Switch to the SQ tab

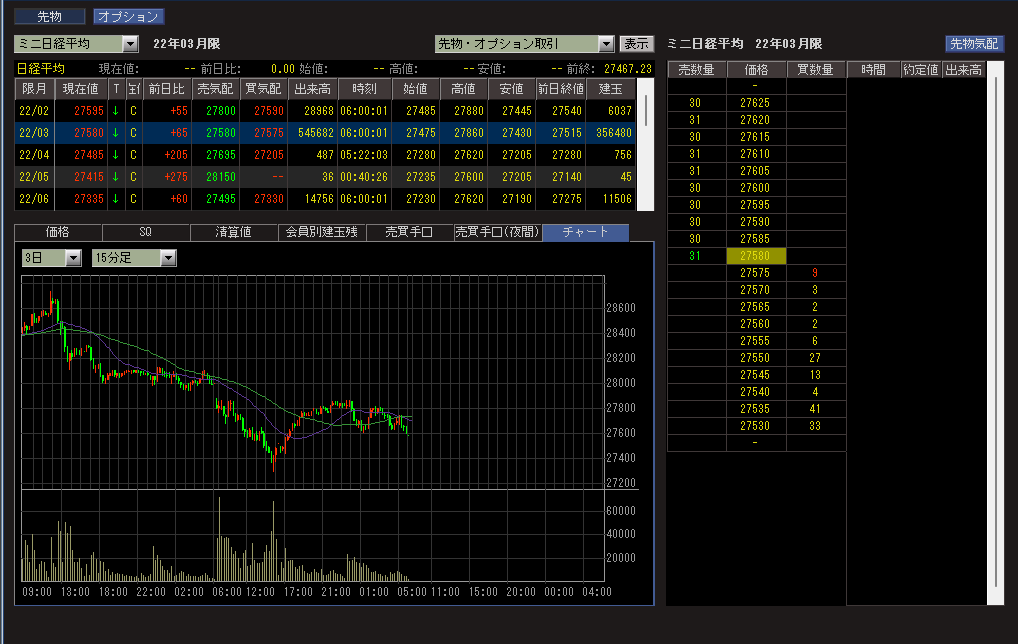coord(145,232)
